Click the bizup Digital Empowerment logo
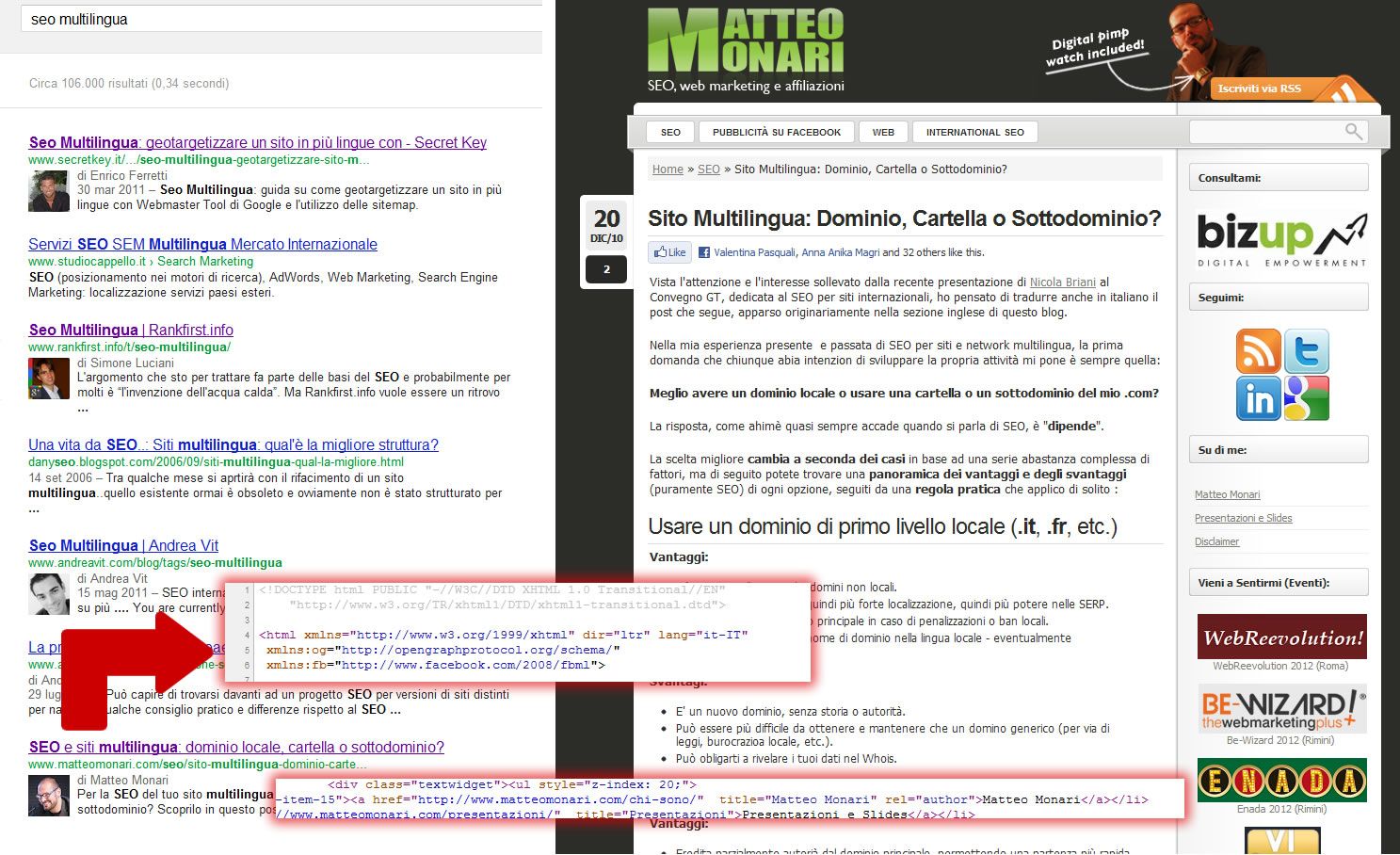 pos(1281,239)
